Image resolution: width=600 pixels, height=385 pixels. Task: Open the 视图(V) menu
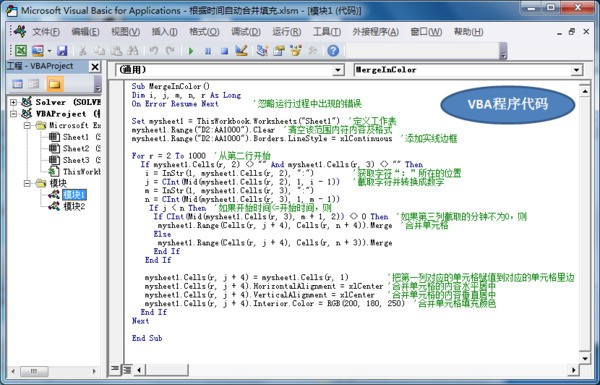coord(126,32)
